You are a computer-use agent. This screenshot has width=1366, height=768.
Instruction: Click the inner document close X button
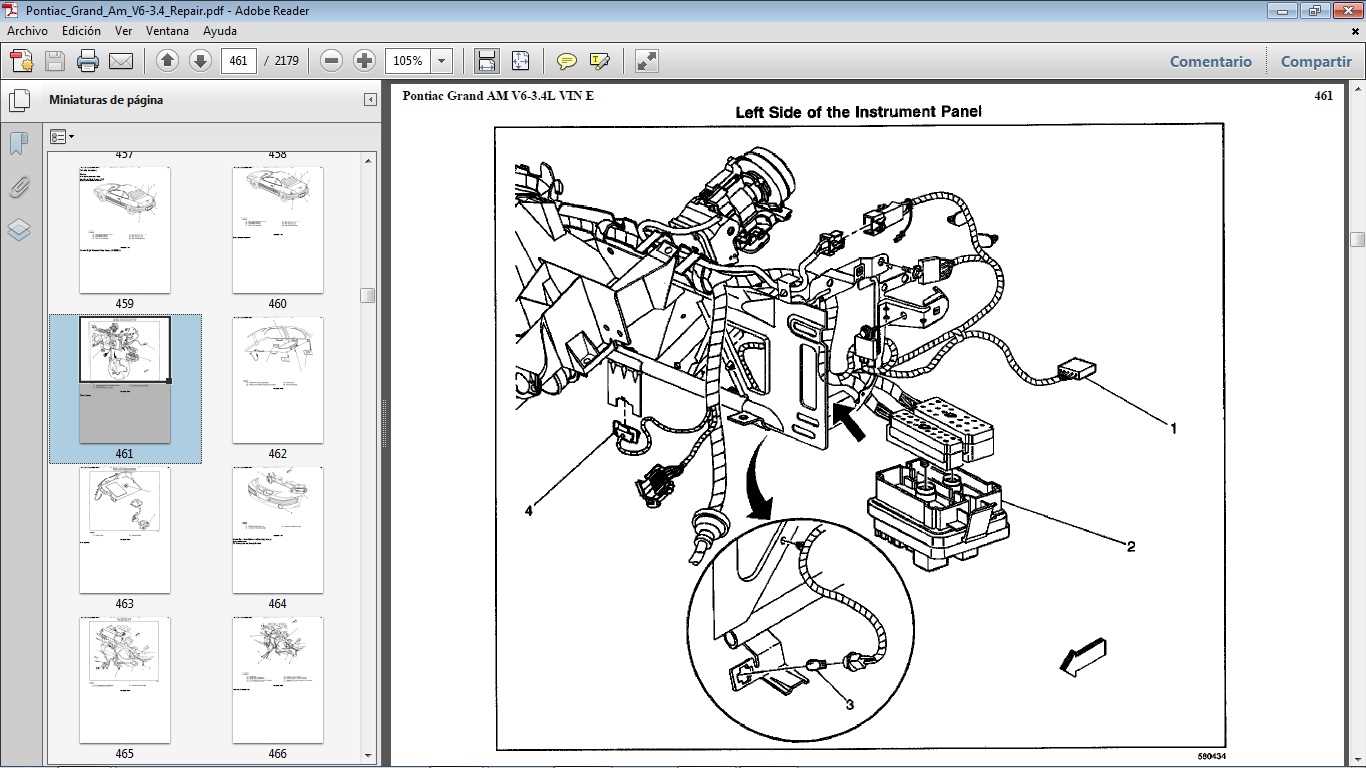tap(1355, 31)
